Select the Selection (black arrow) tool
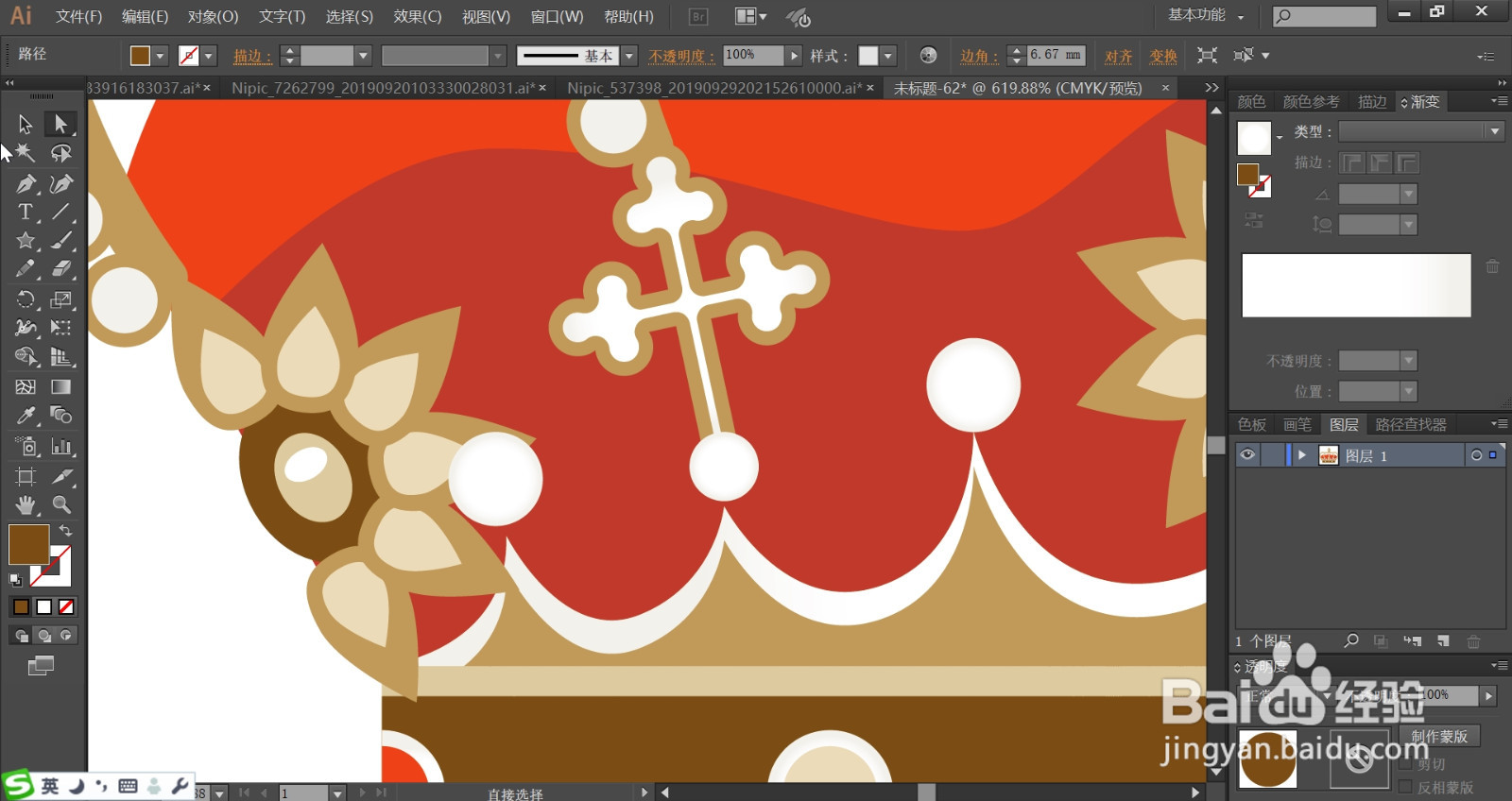 pos(26,124)
